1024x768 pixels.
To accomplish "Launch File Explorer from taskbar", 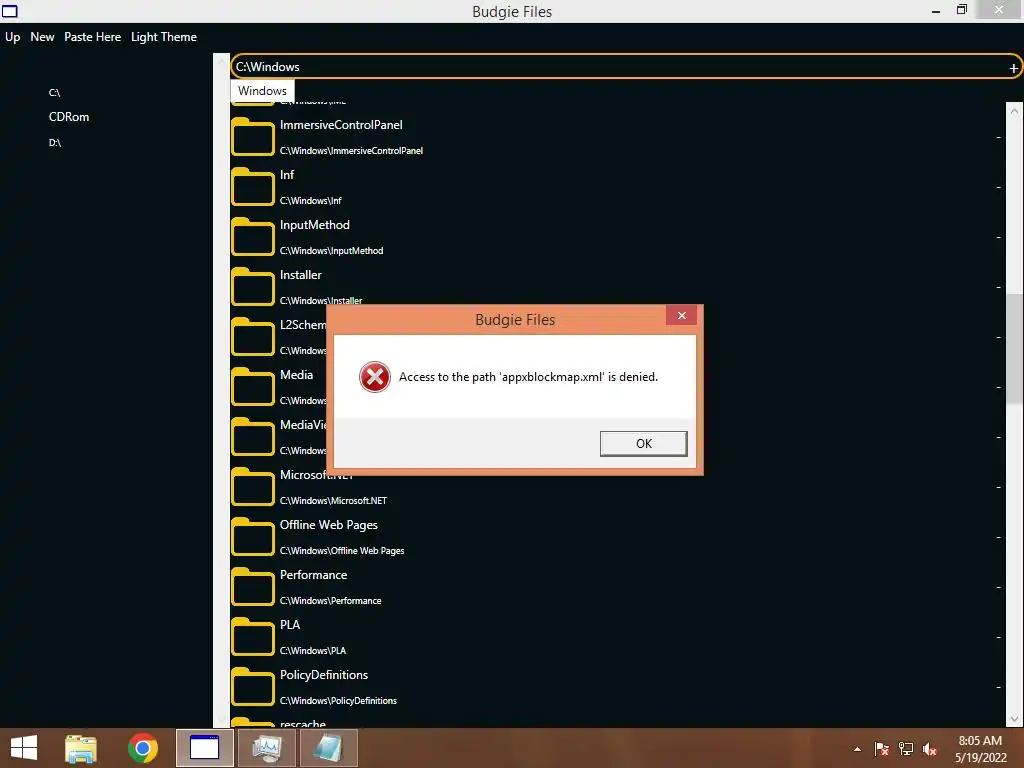I will tap(81, 748).
